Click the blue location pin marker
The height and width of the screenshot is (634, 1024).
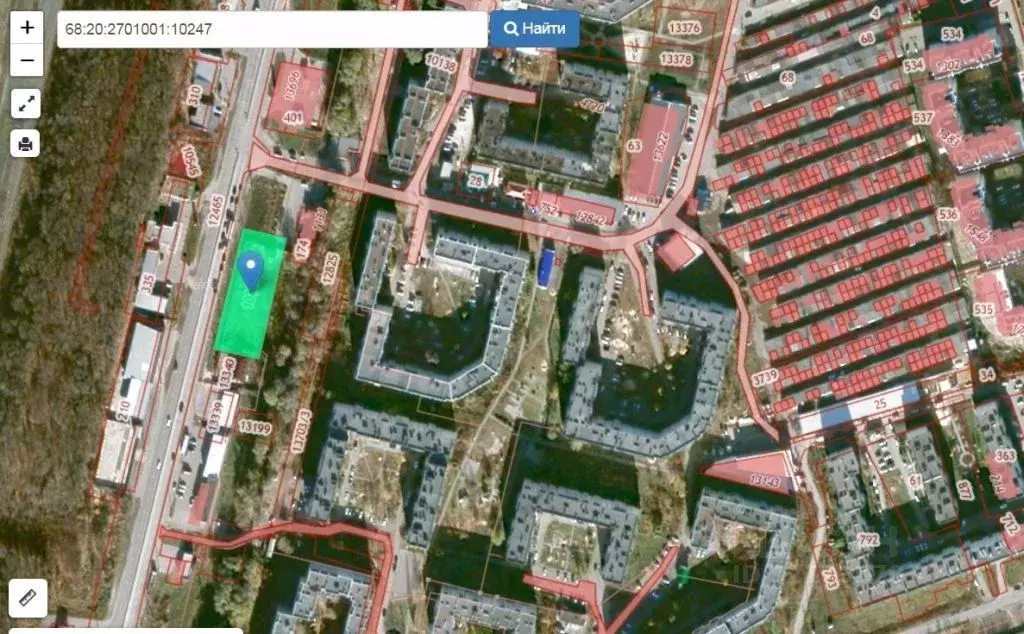tap(251, 272)
